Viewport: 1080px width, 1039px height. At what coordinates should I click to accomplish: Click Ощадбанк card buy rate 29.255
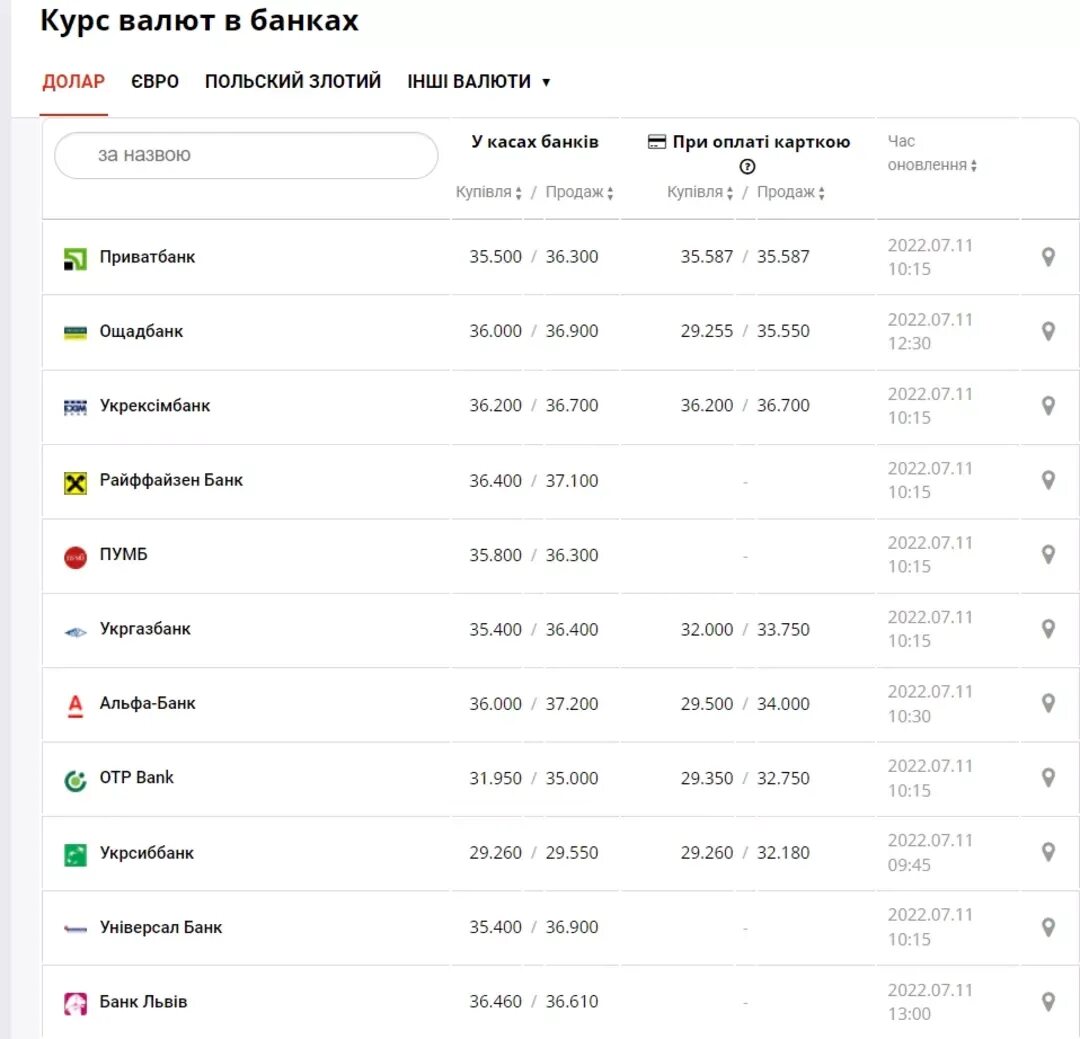pos(707,331)
